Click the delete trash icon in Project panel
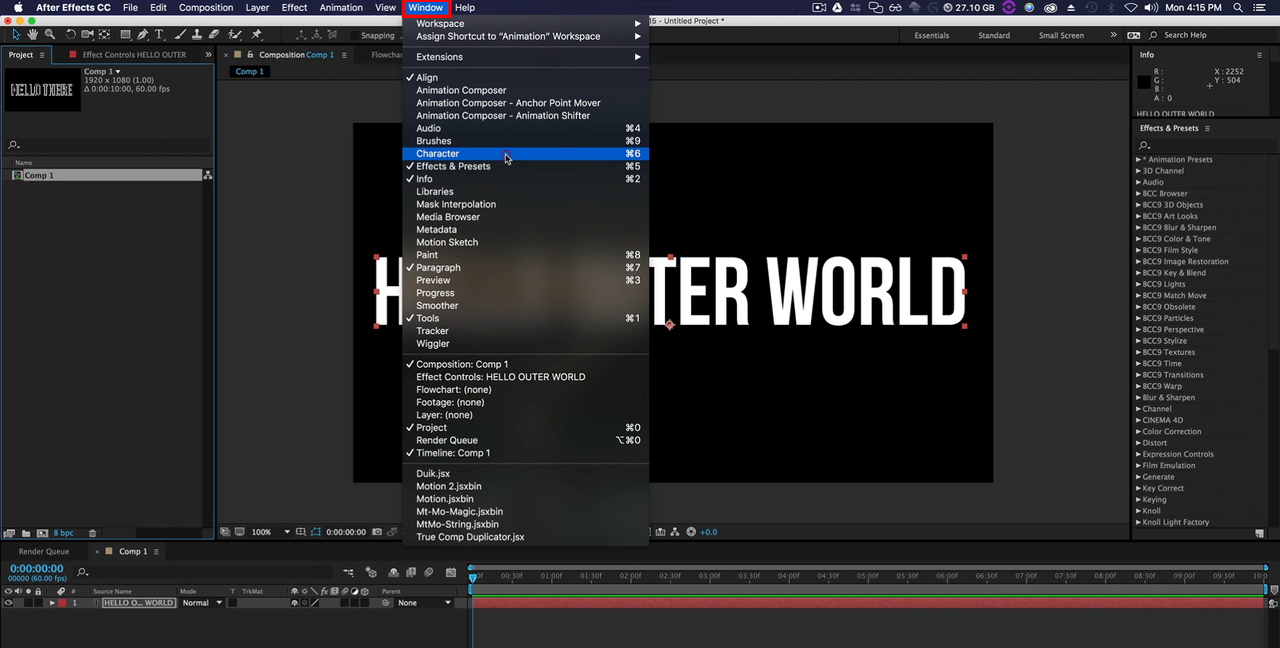1280x648 pixels. point(93,533)
